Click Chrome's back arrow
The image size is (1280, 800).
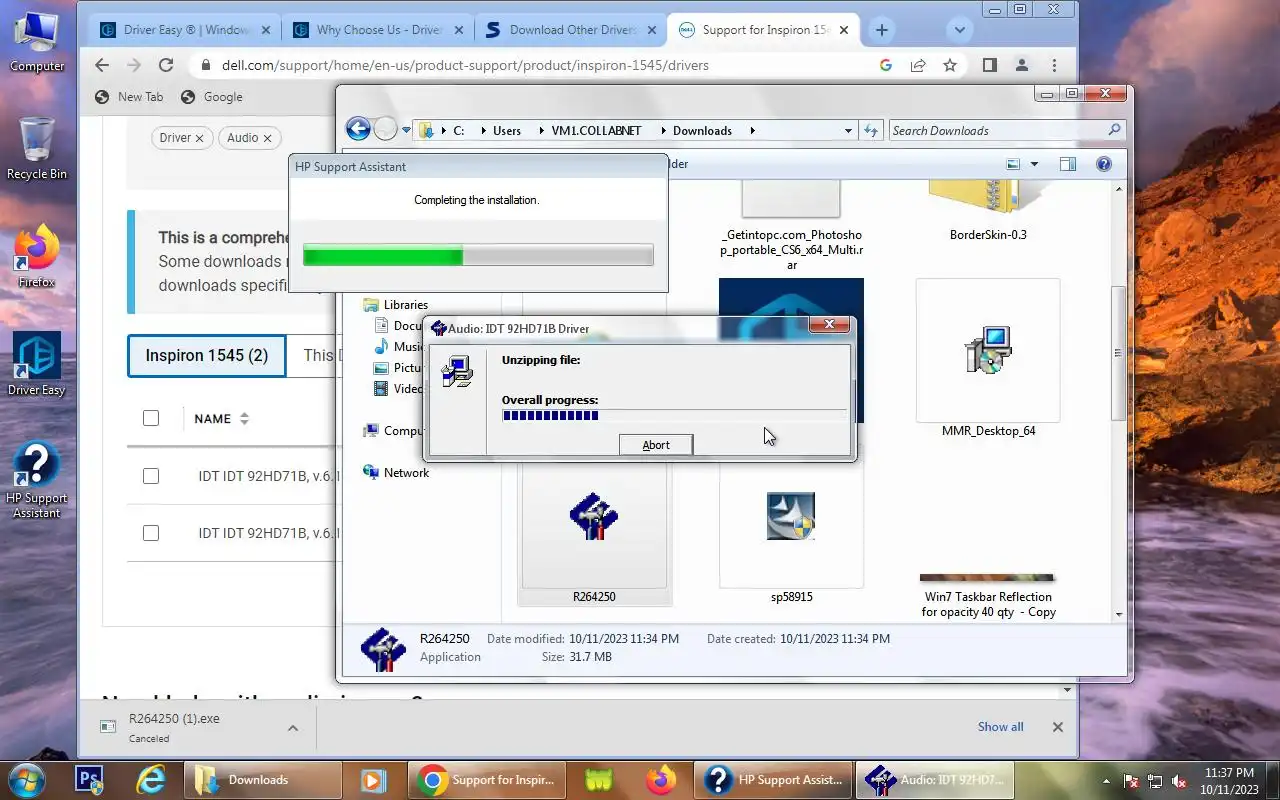[x=102, y=65]
